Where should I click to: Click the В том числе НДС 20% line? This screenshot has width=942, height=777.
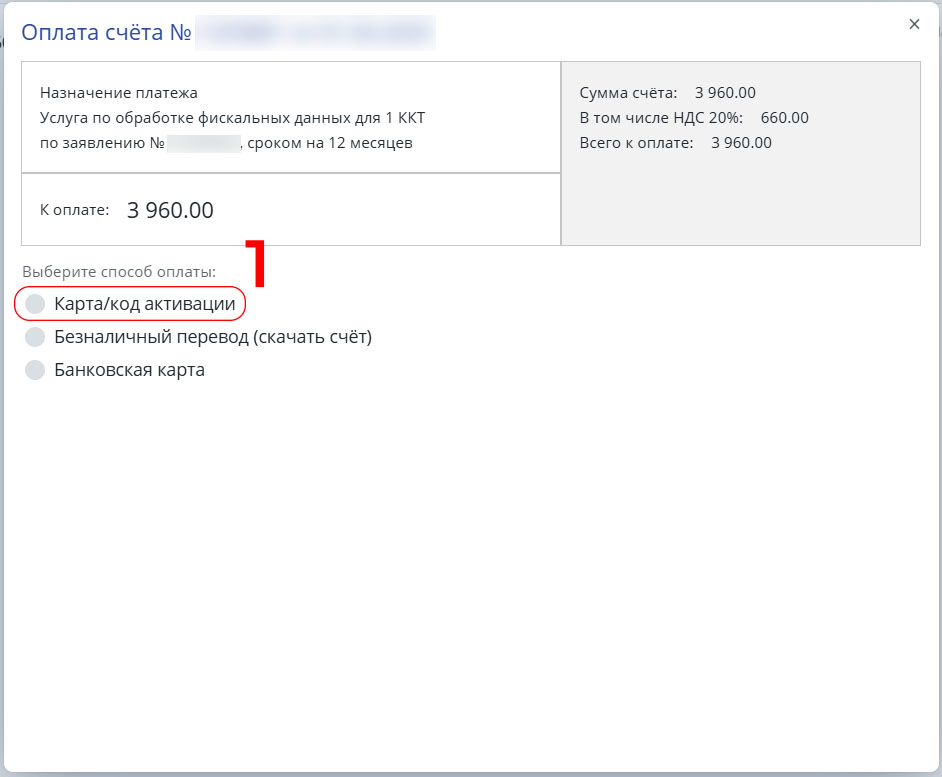point(694,118)
